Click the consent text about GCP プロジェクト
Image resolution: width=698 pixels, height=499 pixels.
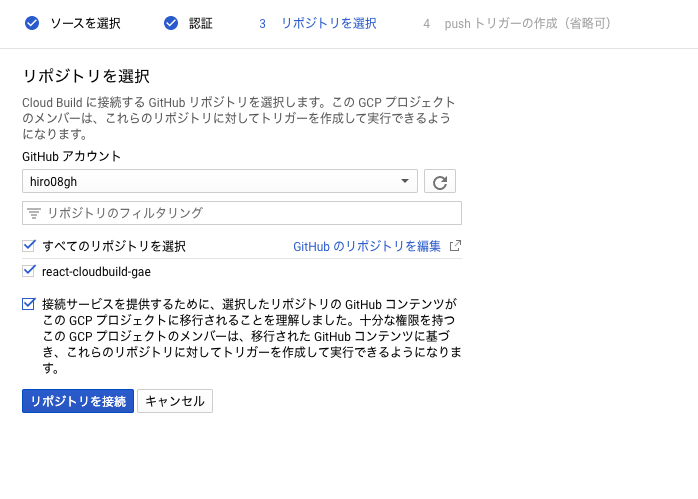252,336
